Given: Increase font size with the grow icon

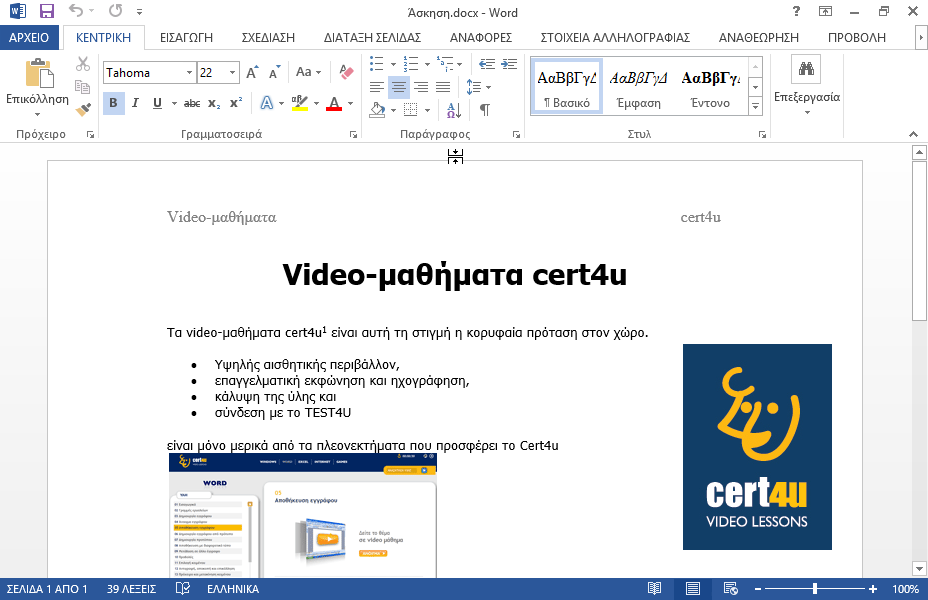Looking at the screenshot, I should pos(252,73).
